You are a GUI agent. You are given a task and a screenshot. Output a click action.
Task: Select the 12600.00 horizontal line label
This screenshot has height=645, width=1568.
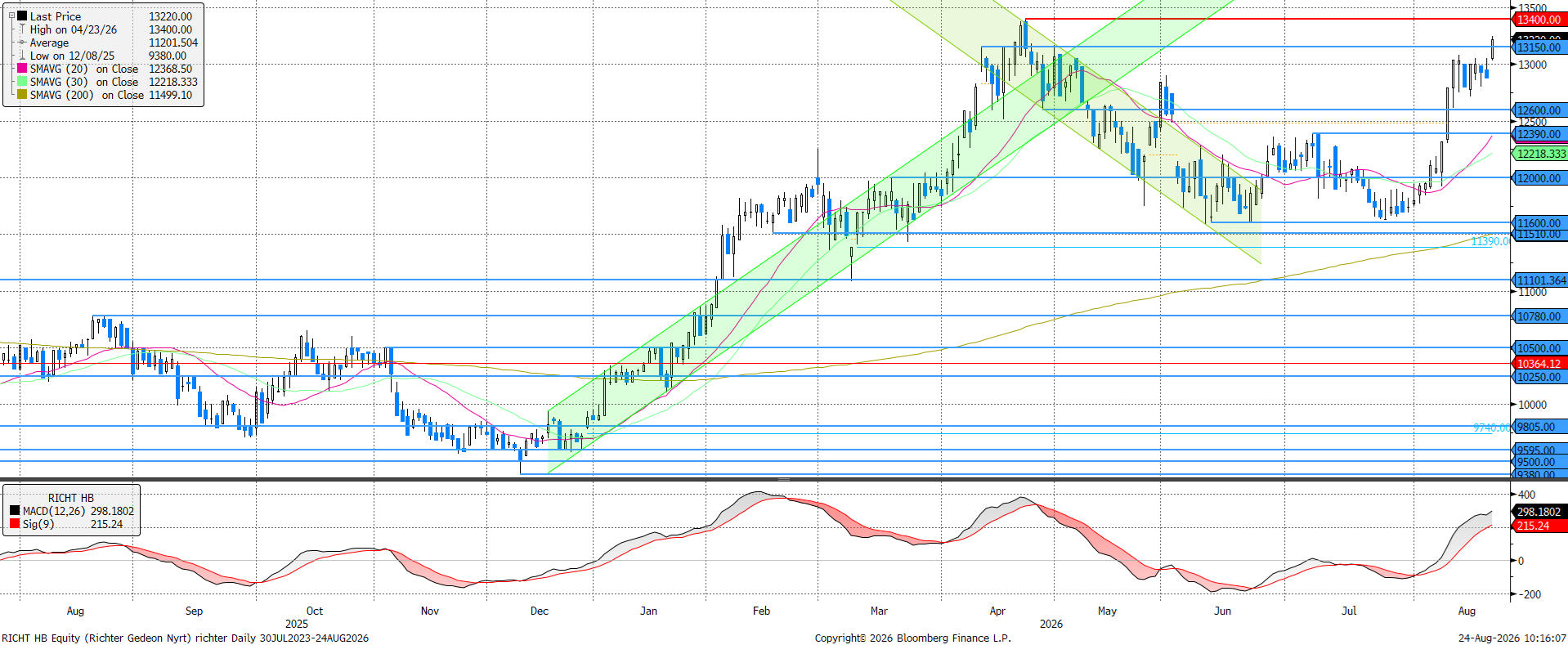[x=1539, y=110]
